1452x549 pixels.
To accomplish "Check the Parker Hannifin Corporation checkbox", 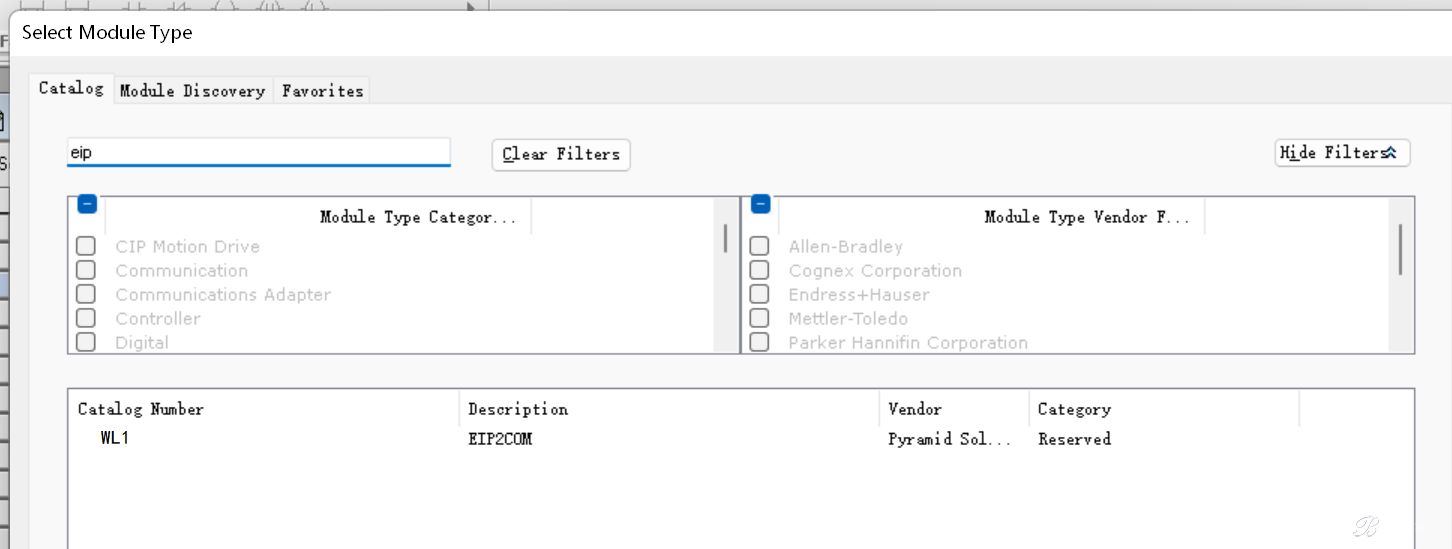I will click(760, 342).
